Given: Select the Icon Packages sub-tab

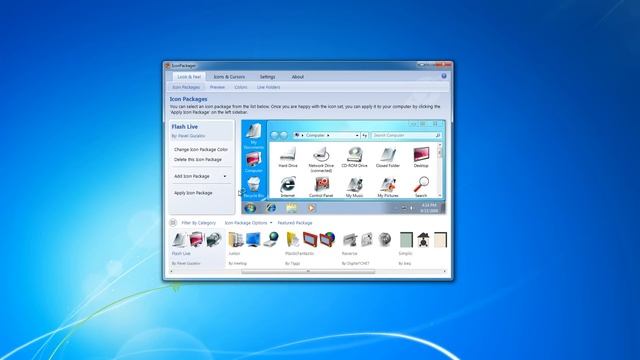Looking at the screenshot, I should (186, 87).
